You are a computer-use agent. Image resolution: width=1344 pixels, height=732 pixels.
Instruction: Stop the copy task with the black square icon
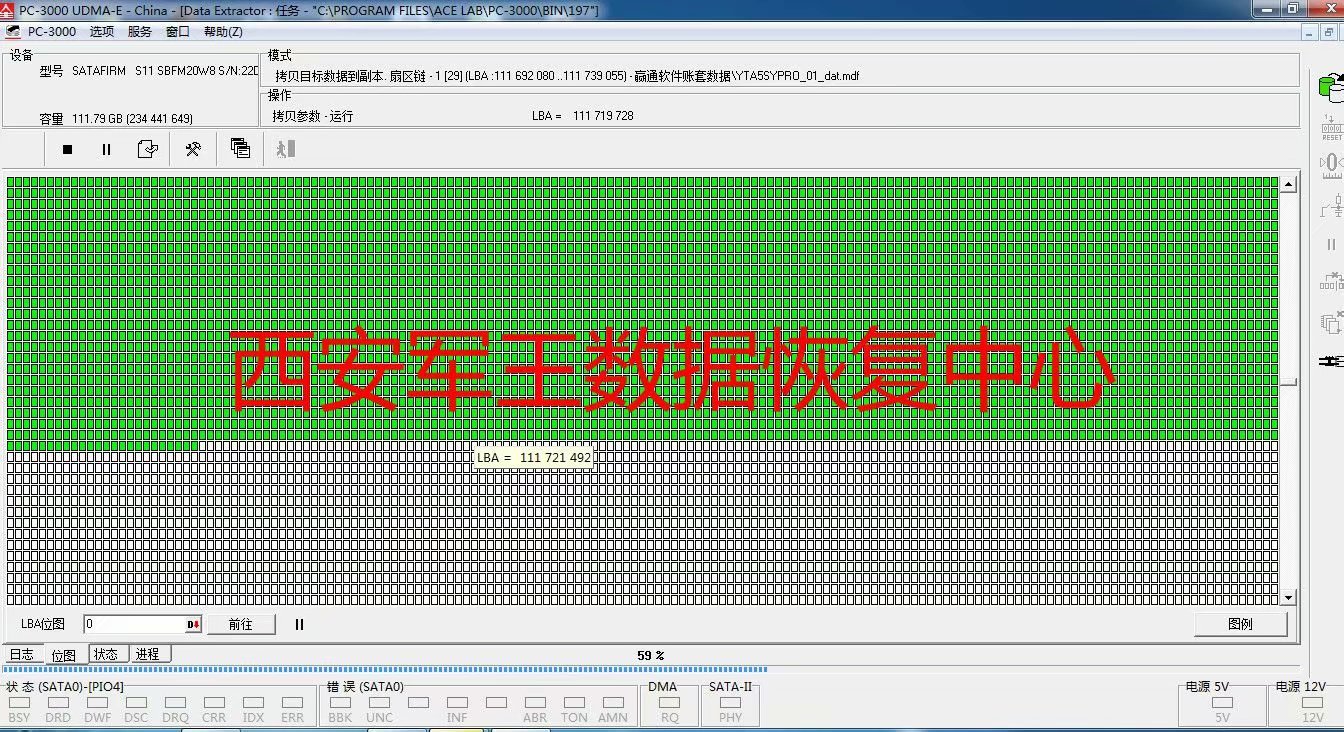66,148
